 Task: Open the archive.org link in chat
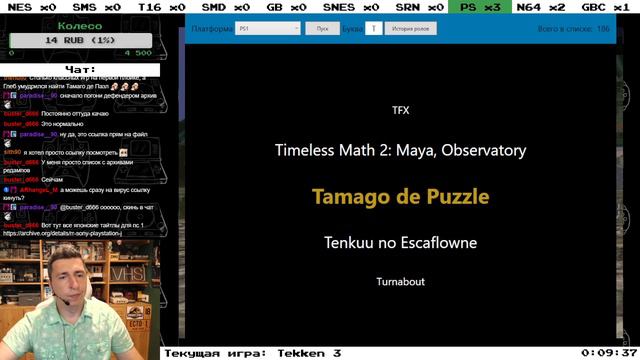pyautogui.click(x=62, y=233)
